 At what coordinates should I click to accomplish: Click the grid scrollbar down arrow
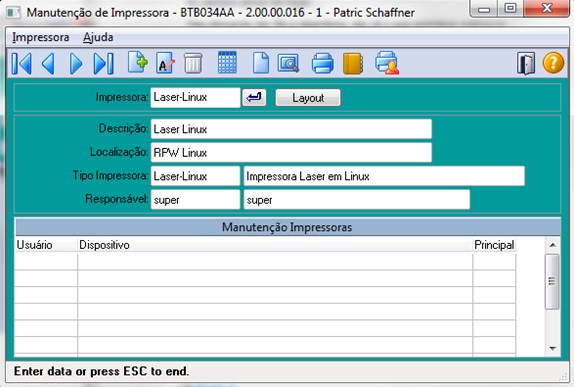[x=553, y=348]
